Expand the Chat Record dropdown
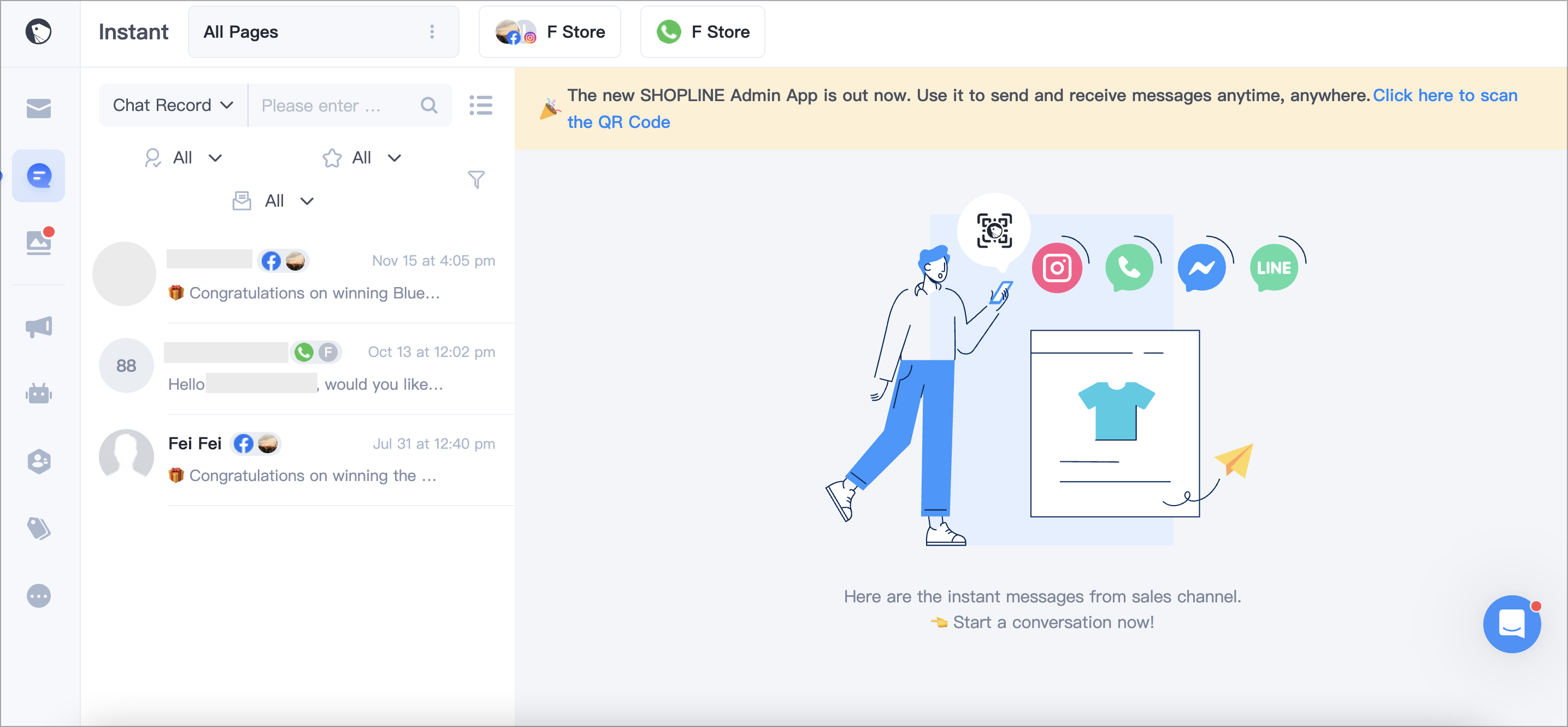1568x727 pixels. (x=173, y=105)
